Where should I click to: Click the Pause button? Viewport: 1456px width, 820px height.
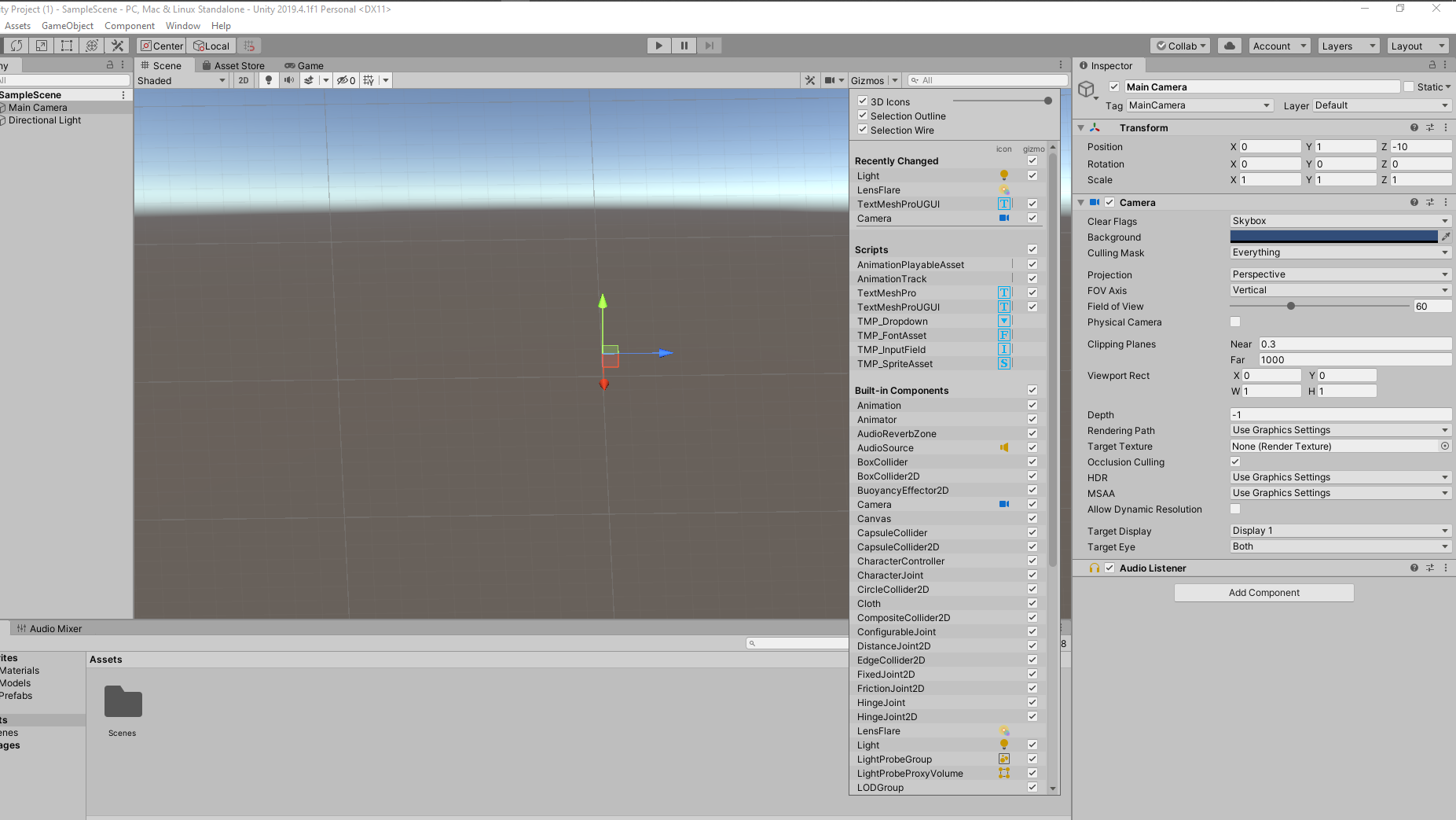click(x=684, y=46)
